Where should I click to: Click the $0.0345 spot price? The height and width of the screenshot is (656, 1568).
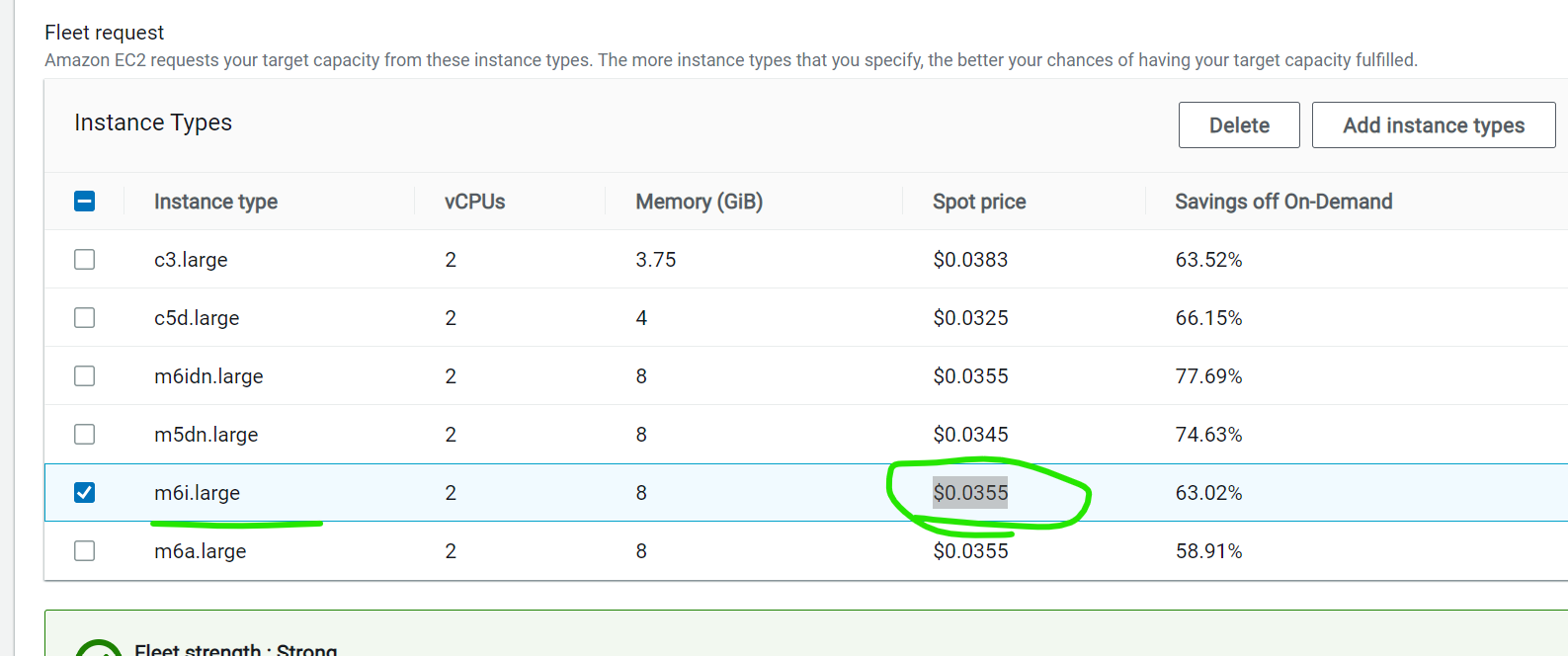click(970, 435)
